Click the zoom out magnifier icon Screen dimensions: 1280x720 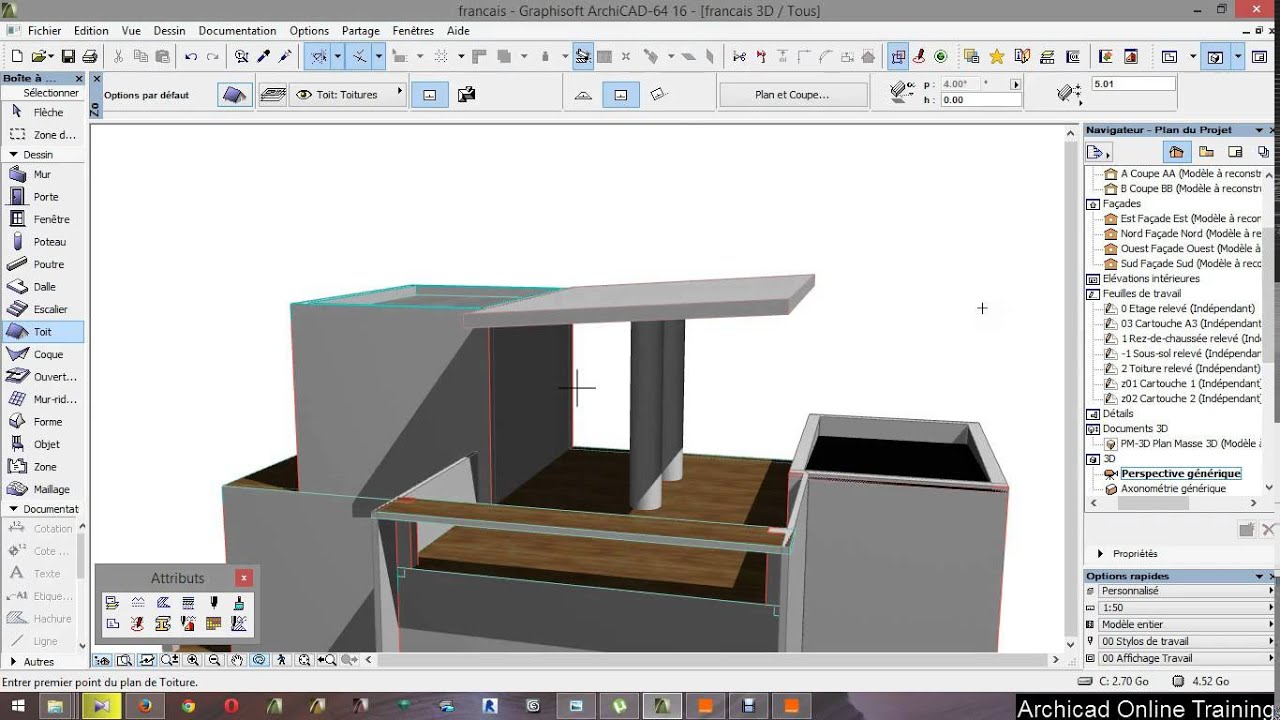[214, 660]
